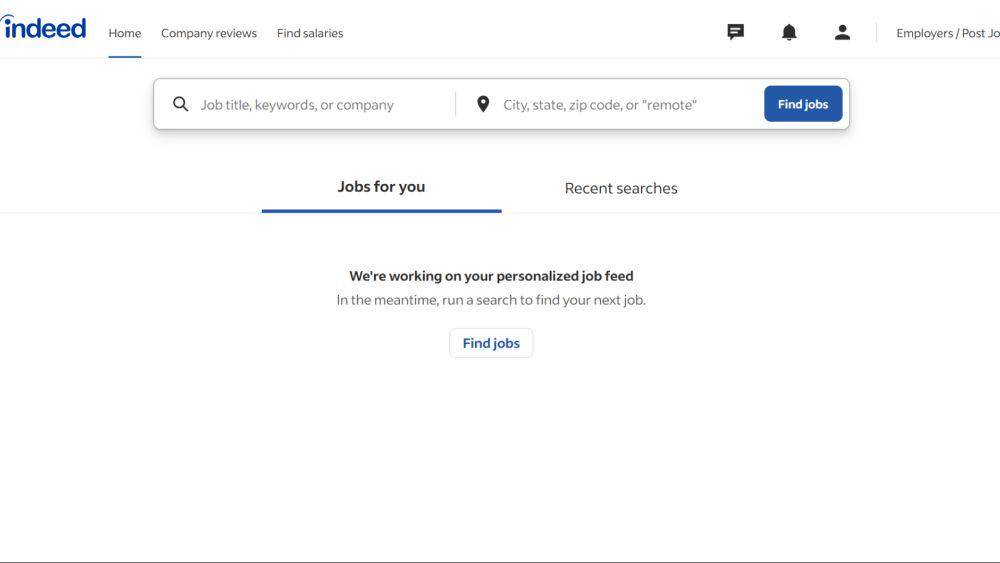Open Employers / Post Job link
The image size is (1000, 563).
click(x=948, y=33)
